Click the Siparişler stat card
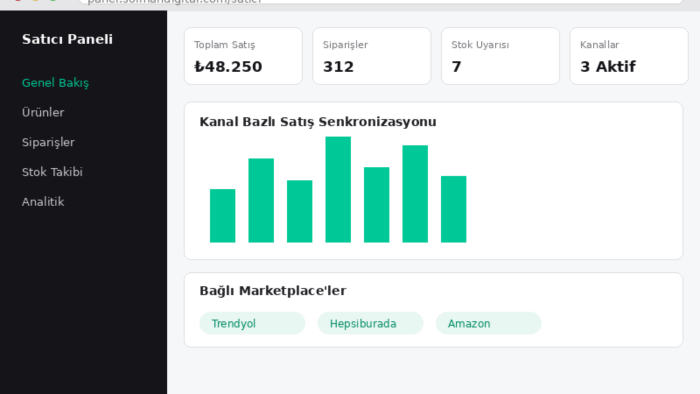This screenshot has width=700, height=394. (x=372, y=56)
